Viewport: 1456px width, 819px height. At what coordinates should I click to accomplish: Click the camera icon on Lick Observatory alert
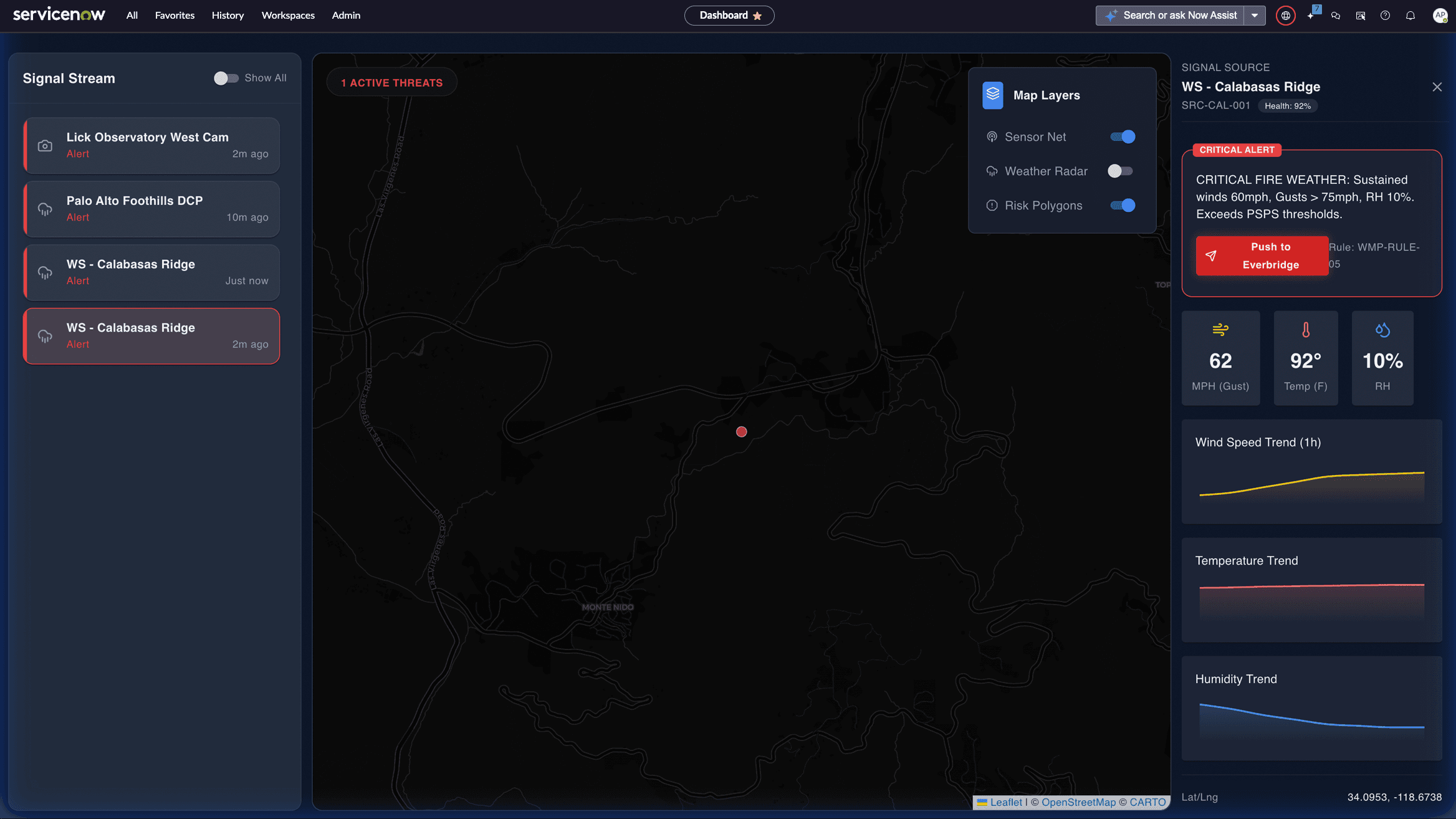pos(45,145)
